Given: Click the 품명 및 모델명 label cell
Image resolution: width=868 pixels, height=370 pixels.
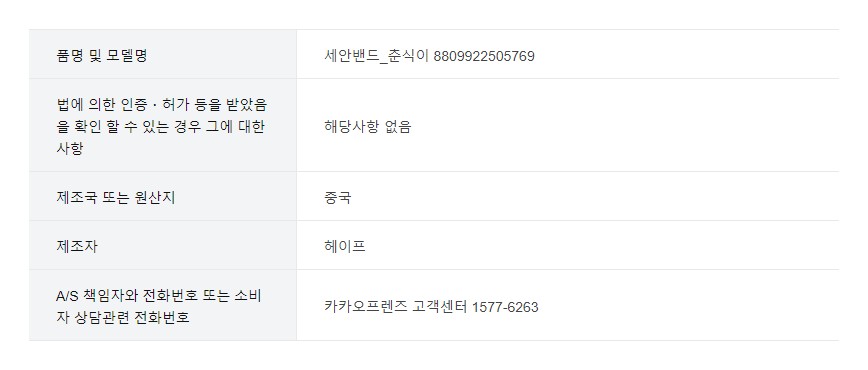Looking at the screenshot, I should point(163,54).
